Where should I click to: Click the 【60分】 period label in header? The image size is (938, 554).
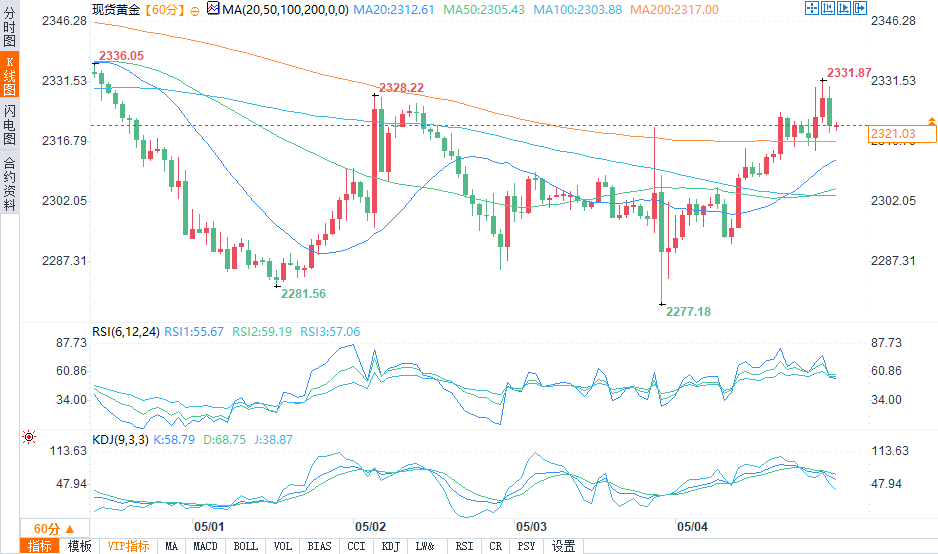click(x=165, y=10)
